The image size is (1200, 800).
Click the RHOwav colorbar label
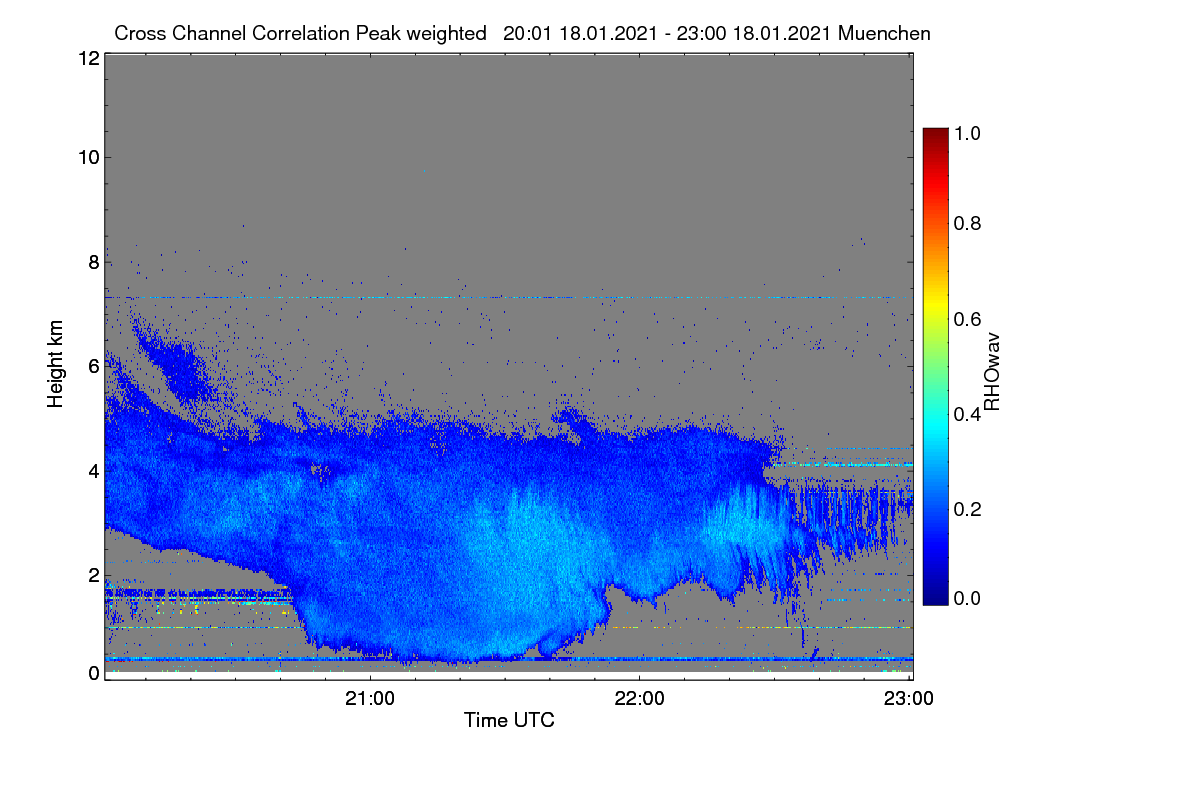coord(992,372)
